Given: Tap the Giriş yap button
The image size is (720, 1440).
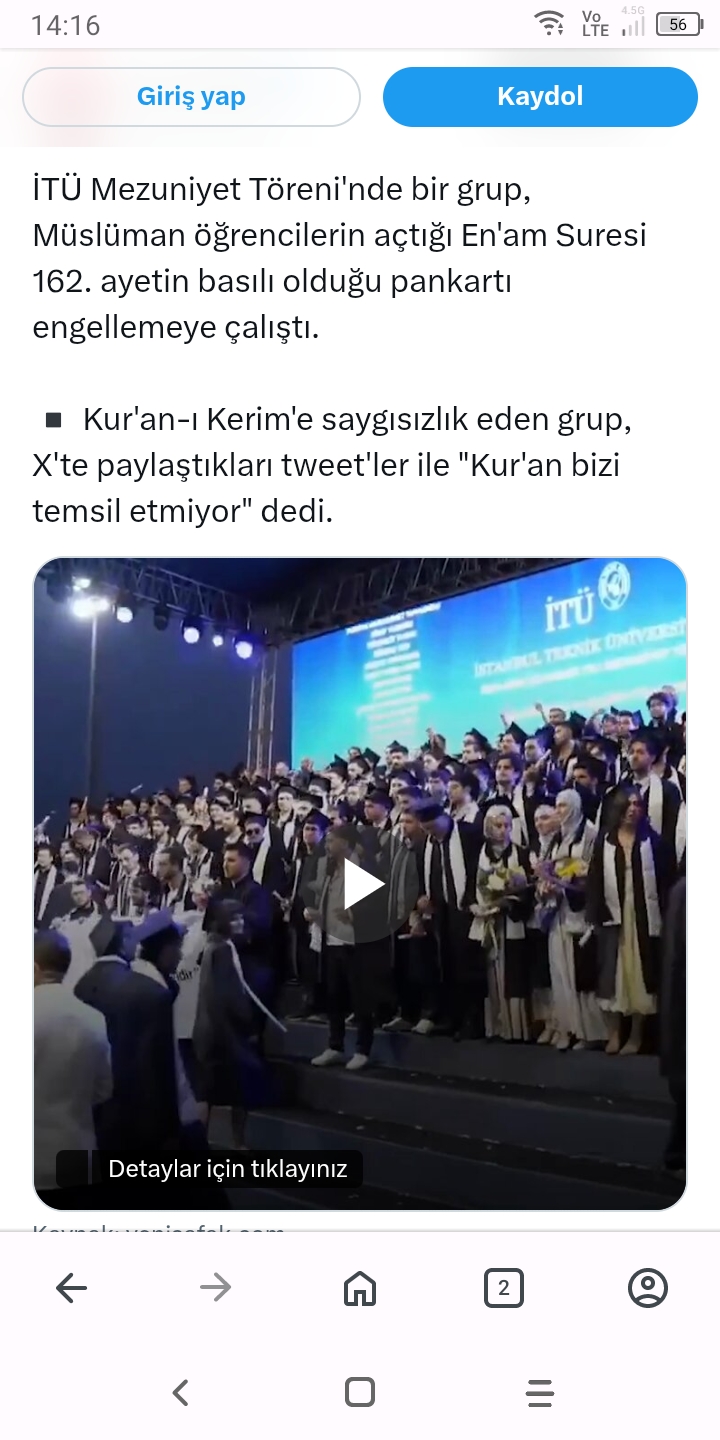Looking at the screenshot, I should (x=191, y=97).
